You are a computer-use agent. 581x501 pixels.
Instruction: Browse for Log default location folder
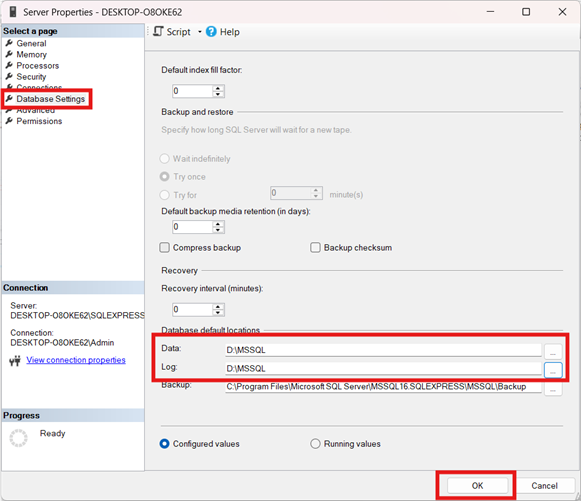tap(553, 369)
